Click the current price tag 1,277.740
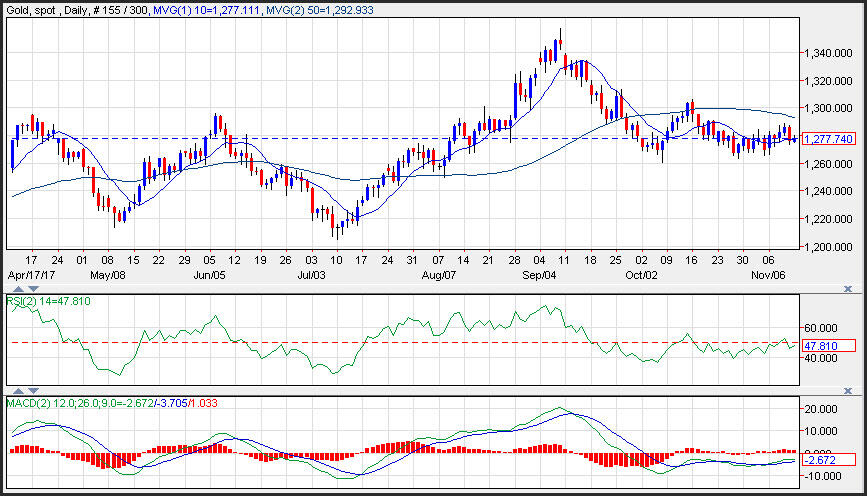 [827, 139]
